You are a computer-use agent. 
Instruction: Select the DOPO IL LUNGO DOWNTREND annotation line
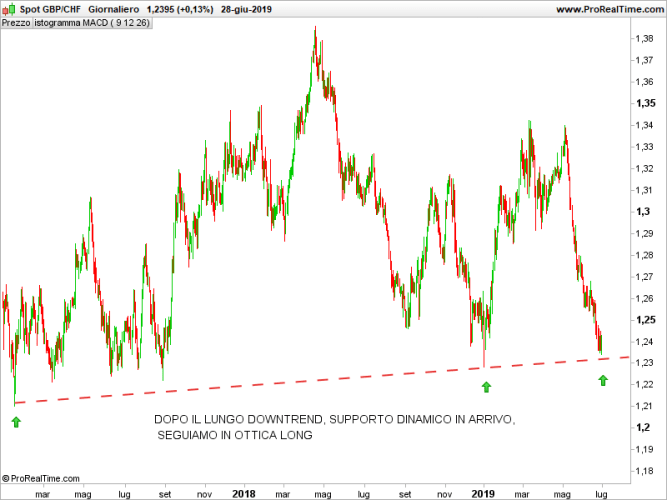point(335,420)
